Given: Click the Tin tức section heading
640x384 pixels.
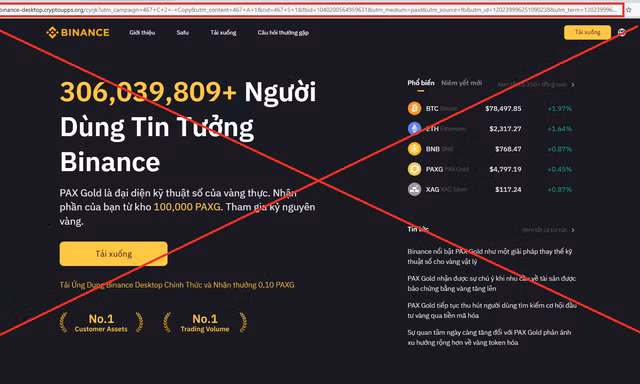Looking at the screenshot, I should tap(418, 229).
